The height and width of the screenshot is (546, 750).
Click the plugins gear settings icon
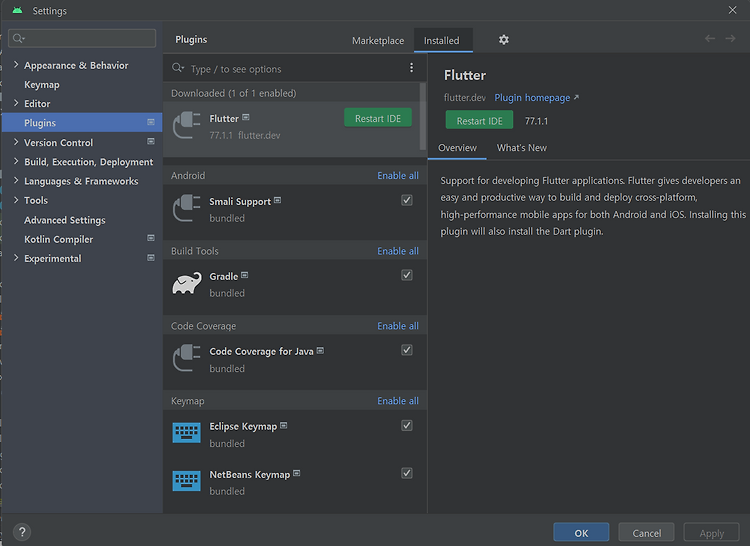(504, 40)
